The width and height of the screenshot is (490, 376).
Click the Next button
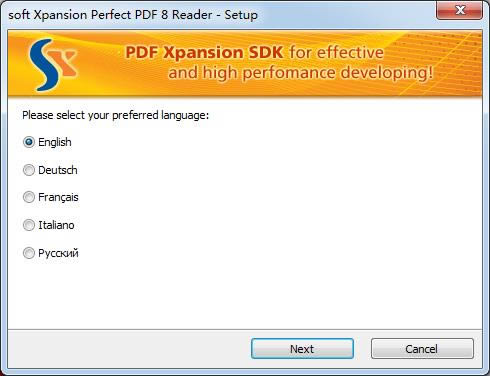tap(302, 349)
